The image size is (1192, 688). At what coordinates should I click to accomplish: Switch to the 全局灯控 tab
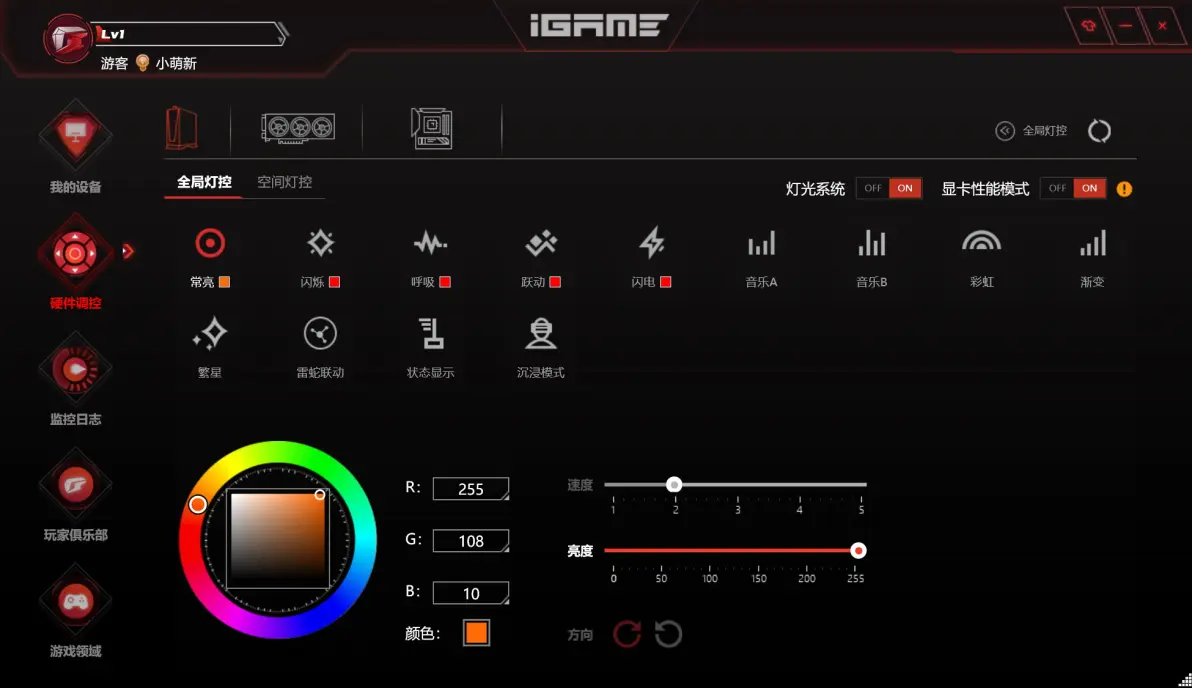tap(204, 182)
